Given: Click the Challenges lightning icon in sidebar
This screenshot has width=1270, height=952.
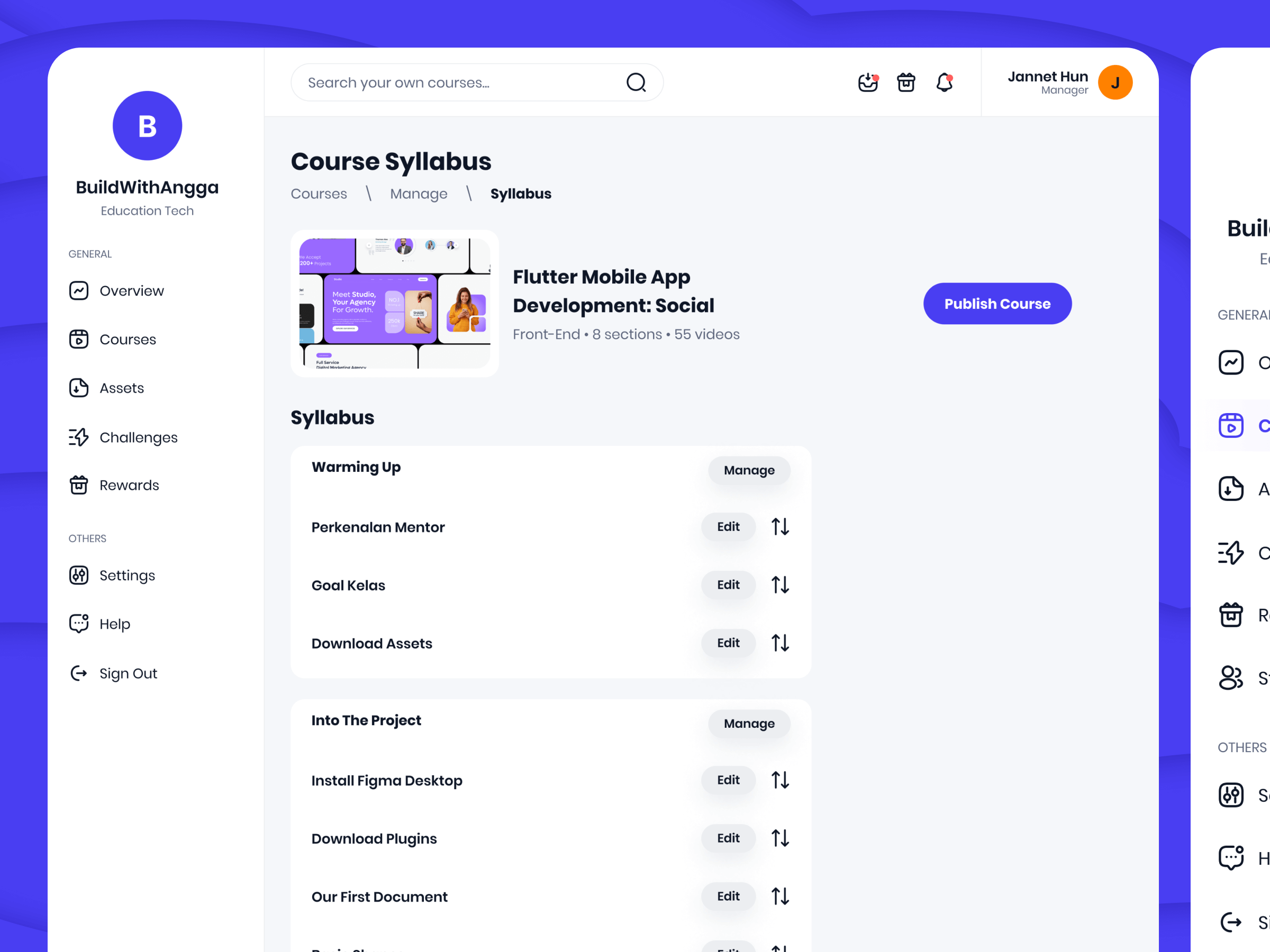Looking at the screenshot, I should point(79,437).
